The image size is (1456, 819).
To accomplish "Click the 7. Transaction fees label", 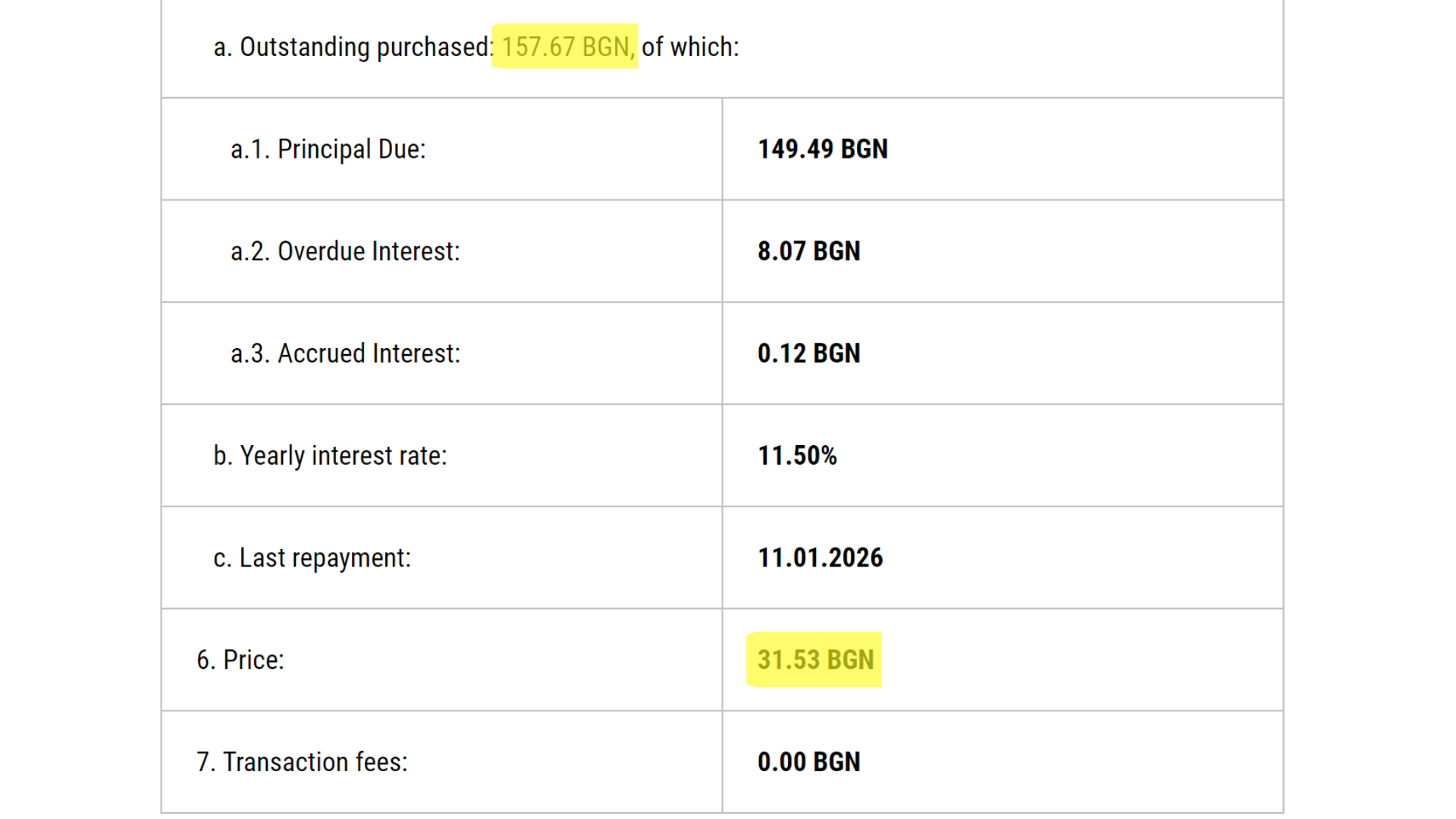I will tap(302, 762).
